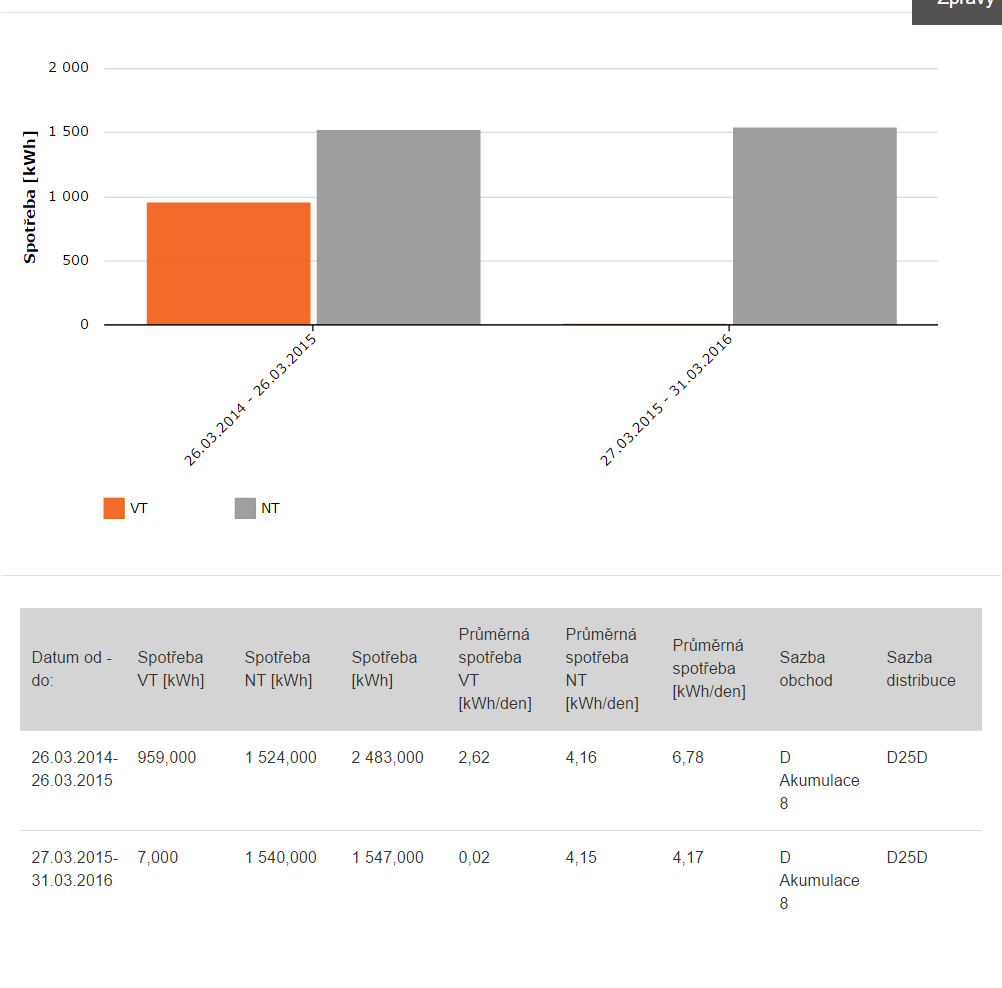Click the 1 000 y-axis value
This screenshot has height=988, width=1002.
(68, 196)
